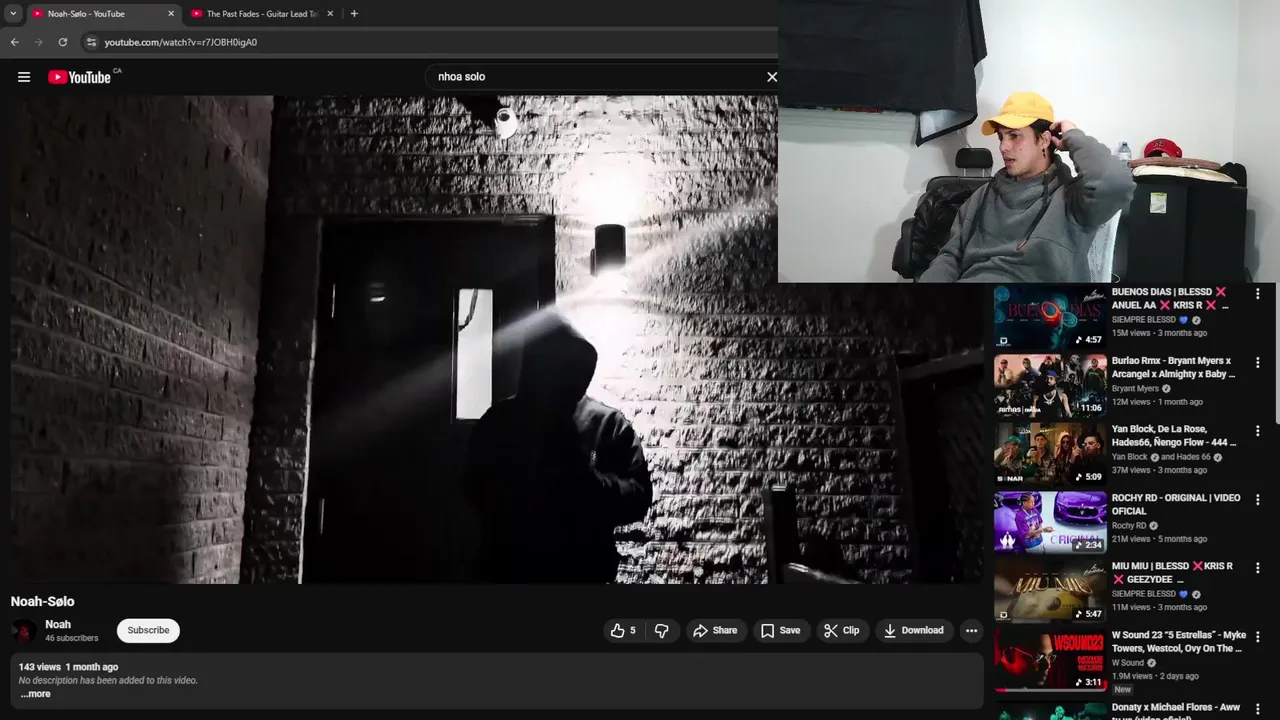Image resolution: width=1280 pixels, height=720 pixels.
Task: Open ROCHY RD ORIGINAL video thumbnail
Action: coord(1050,522)
